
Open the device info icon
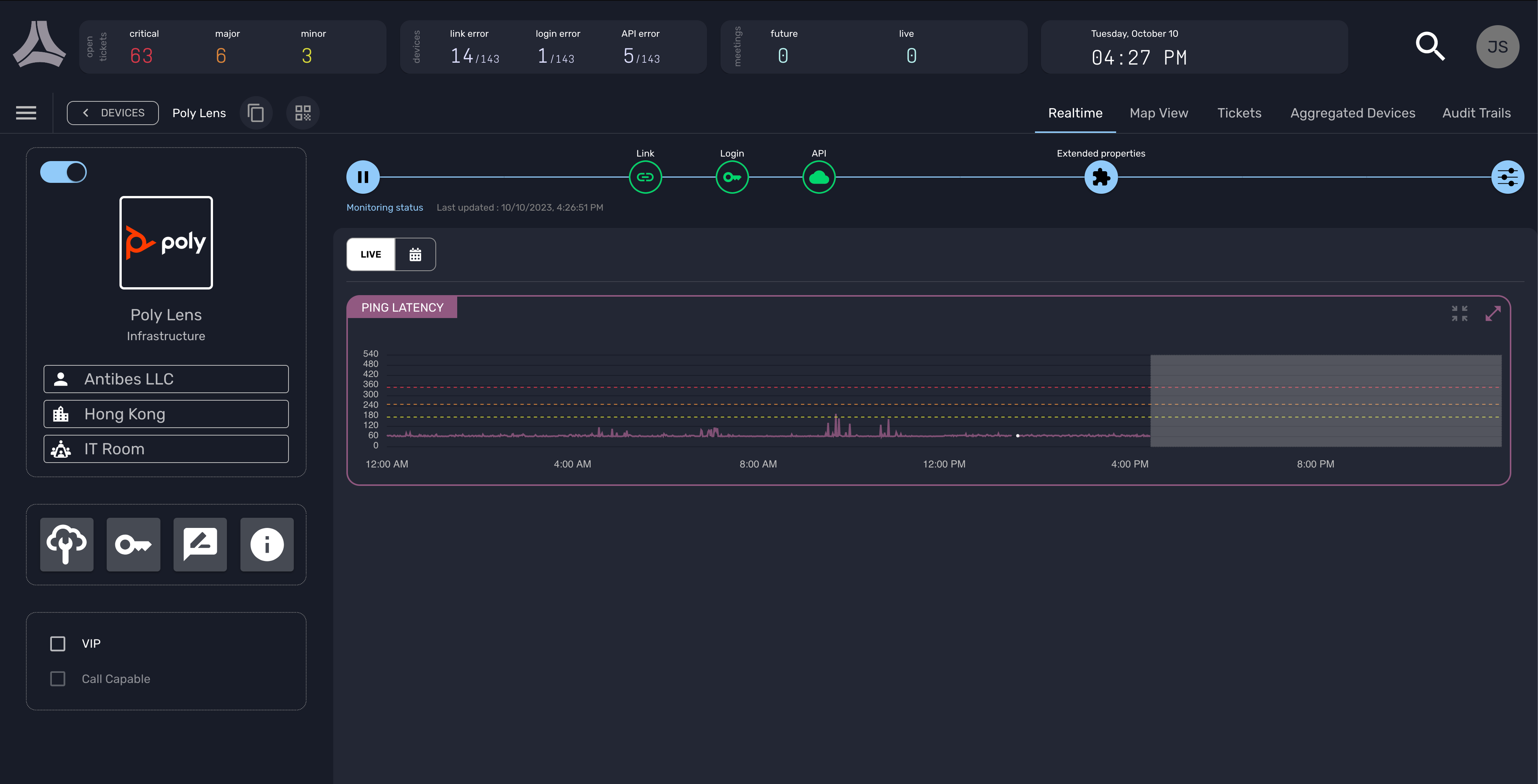click(x=267, y=544)
